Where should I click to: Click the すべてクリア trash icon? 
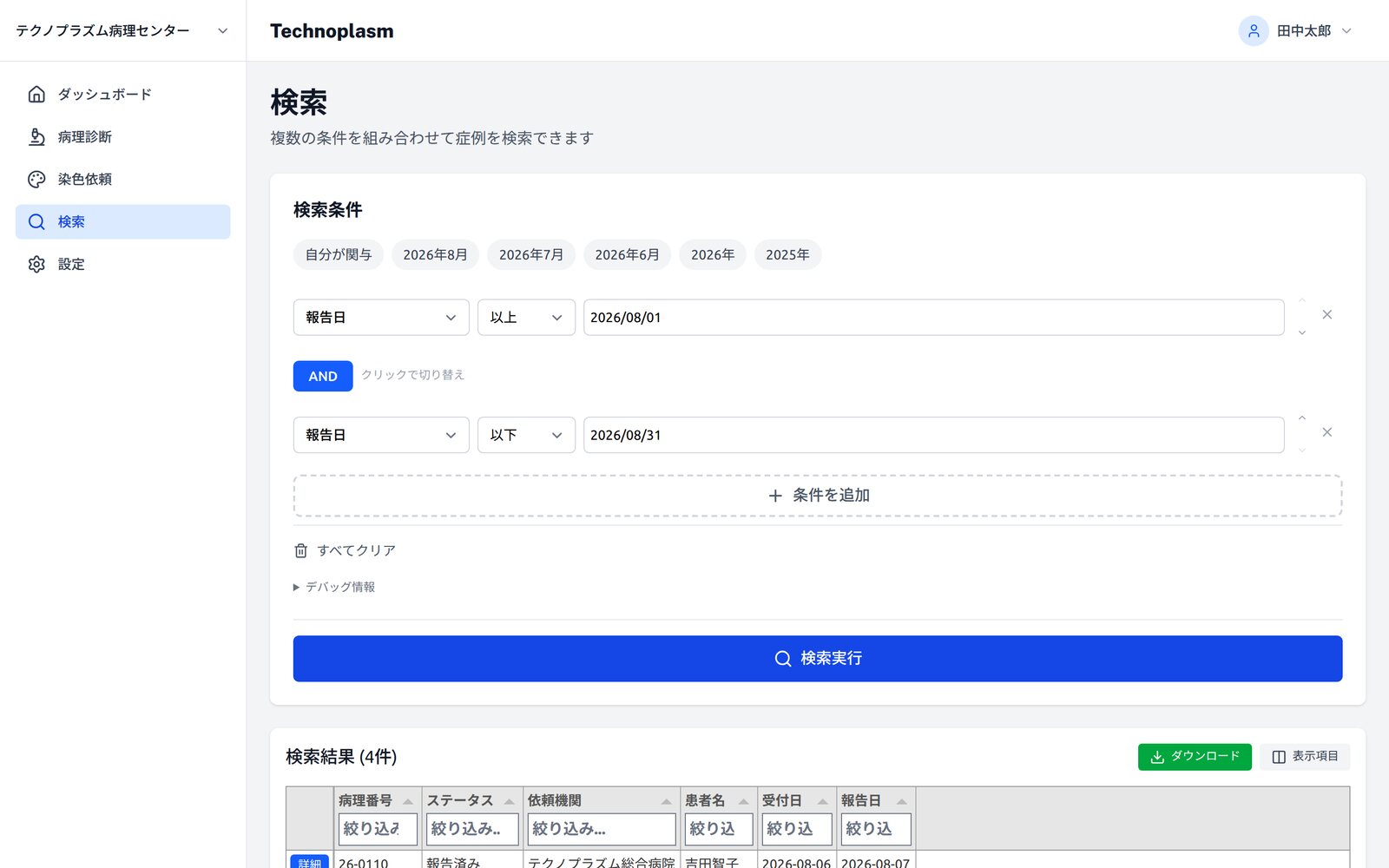[300, 550]
